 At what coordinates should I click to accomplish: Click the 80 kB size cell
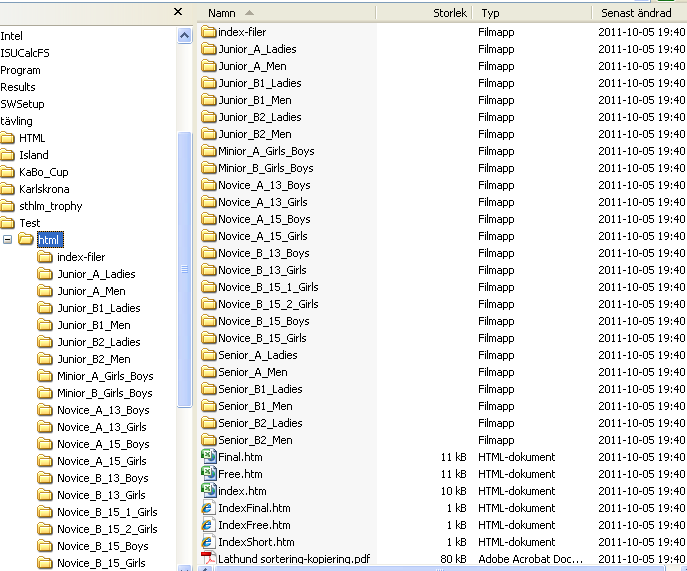[453, 559]
